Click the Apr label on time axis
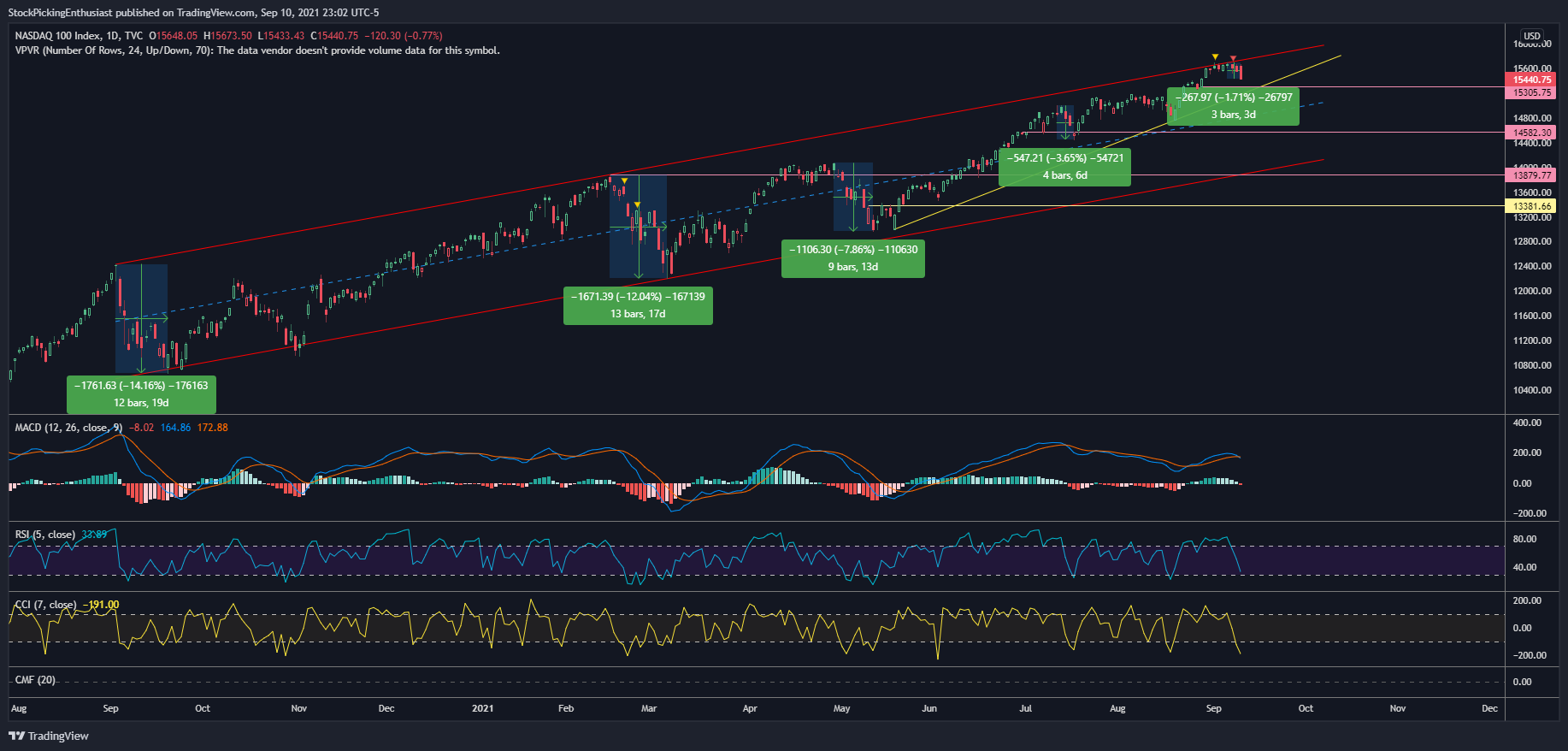The image size is (1568, 751). tap(750, 708)
